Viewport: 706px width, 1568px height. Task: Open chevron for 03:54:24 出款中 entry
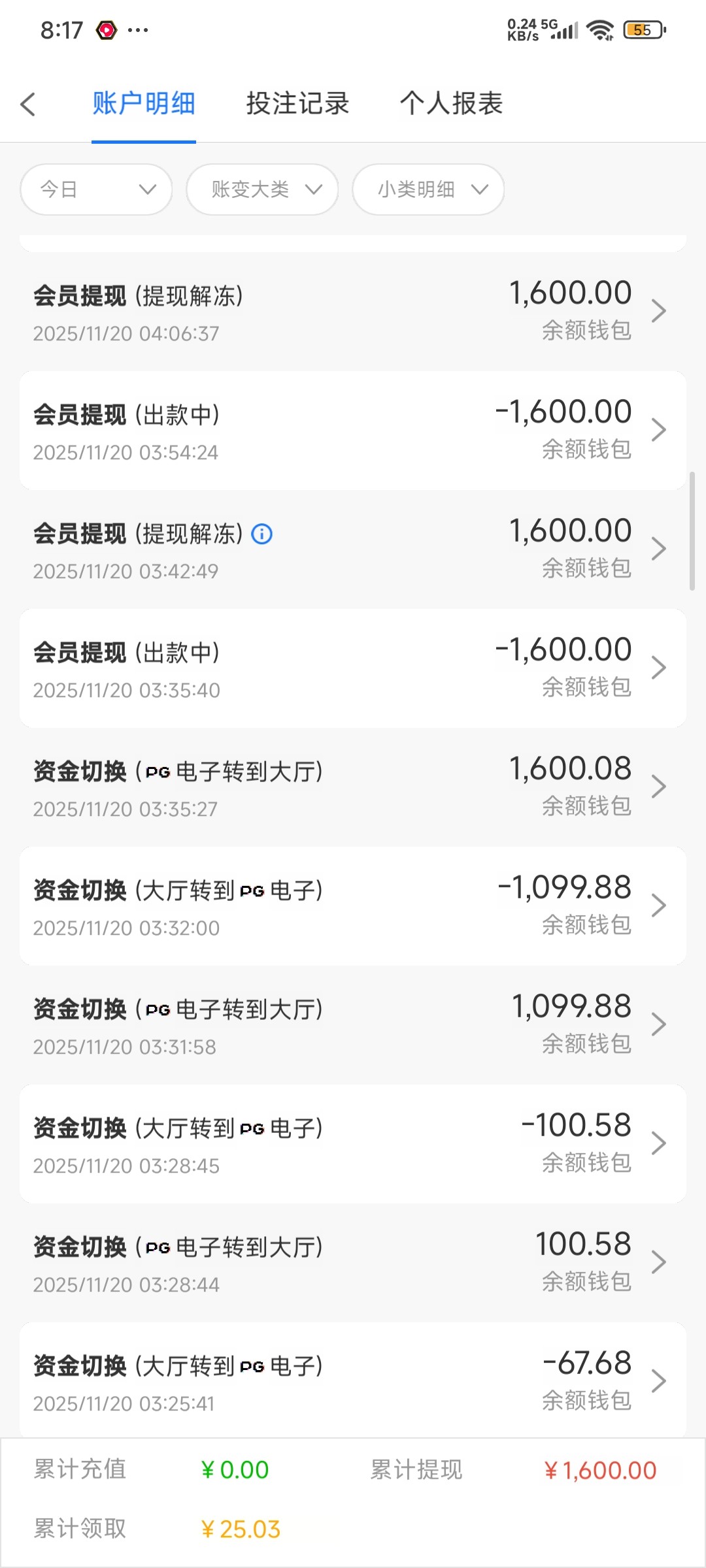click(658, 430)
